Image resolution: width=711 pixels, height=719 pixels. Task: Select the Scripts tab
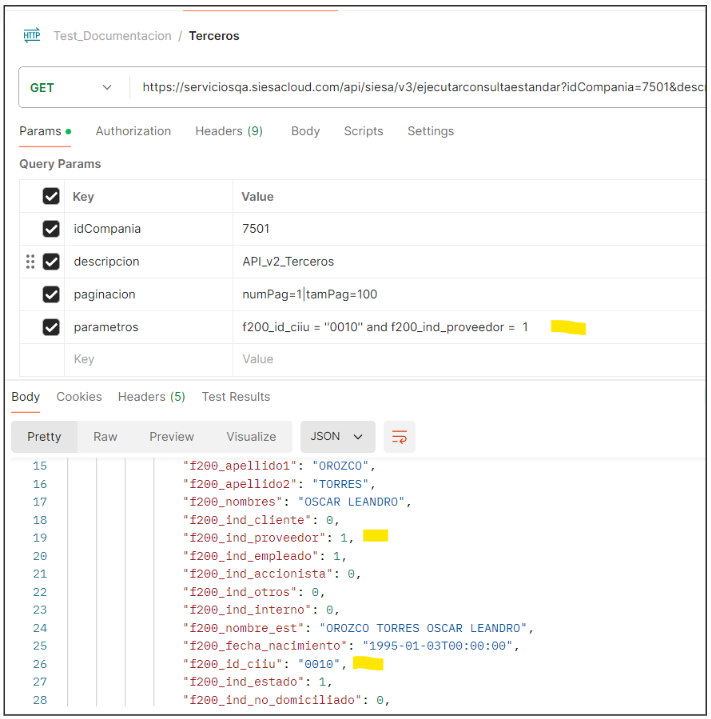click(x=363, y=131)
